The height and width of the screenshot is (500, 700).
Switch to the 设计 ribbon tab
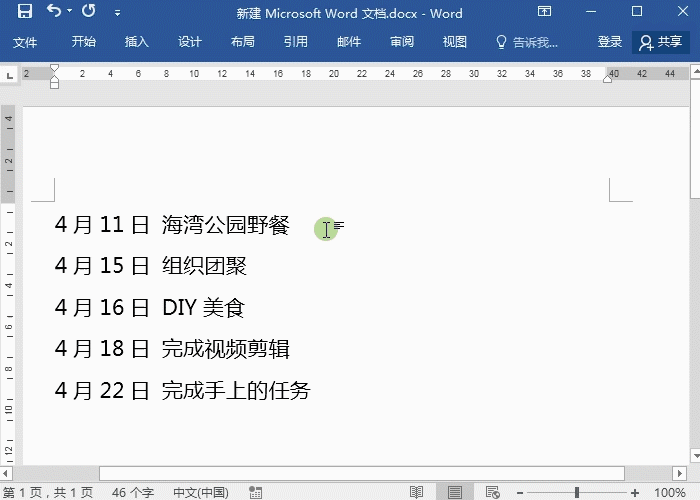[x=190, y=42]
